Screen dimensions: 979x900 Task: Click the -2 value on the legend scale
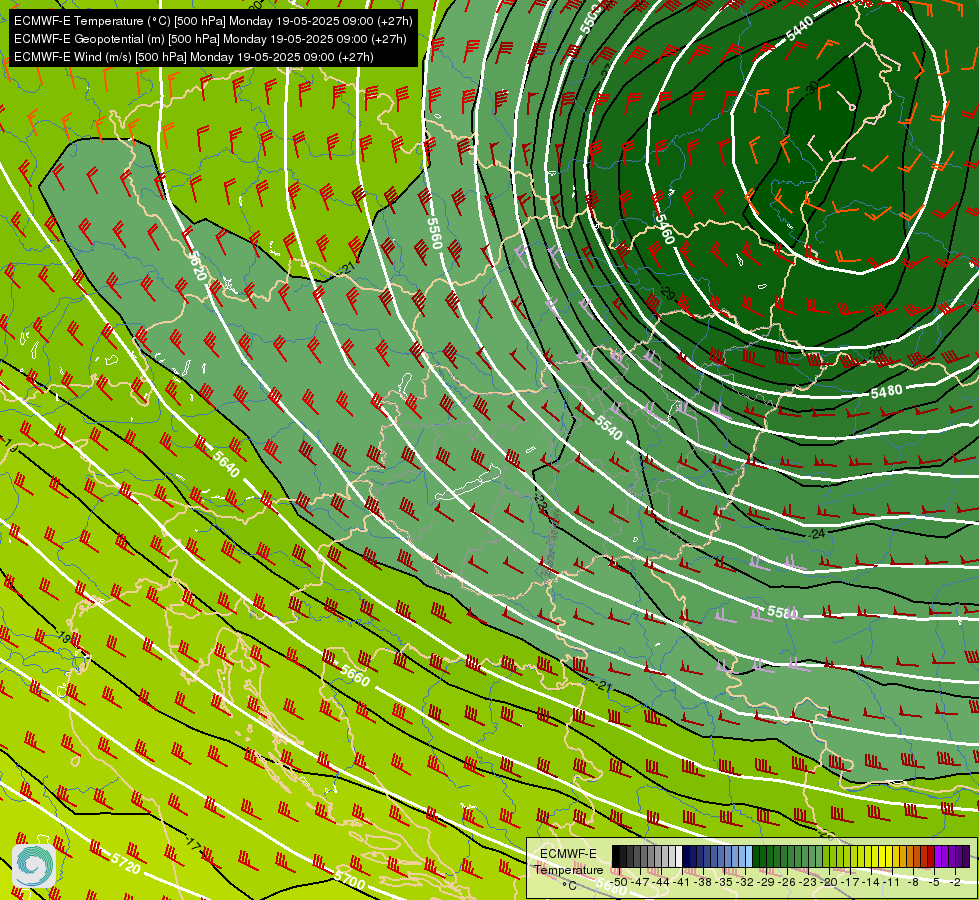pos(955,883)
